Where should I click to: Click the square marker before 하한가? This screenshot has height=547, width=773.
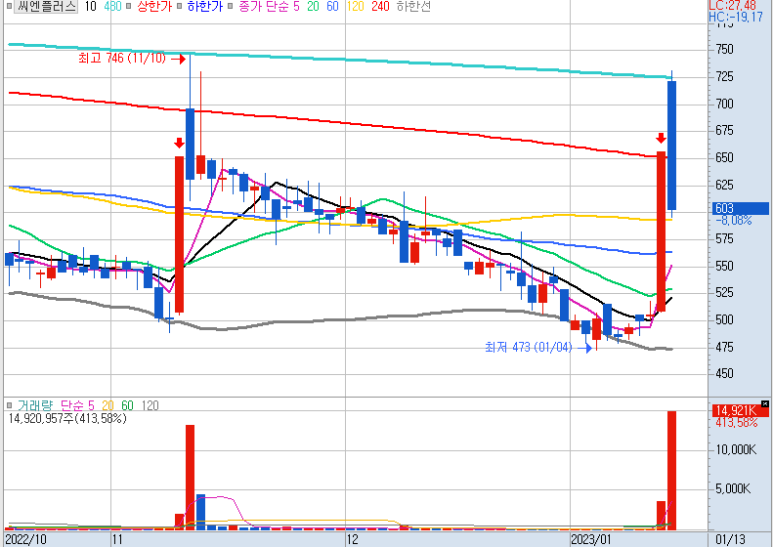[179, 6]
